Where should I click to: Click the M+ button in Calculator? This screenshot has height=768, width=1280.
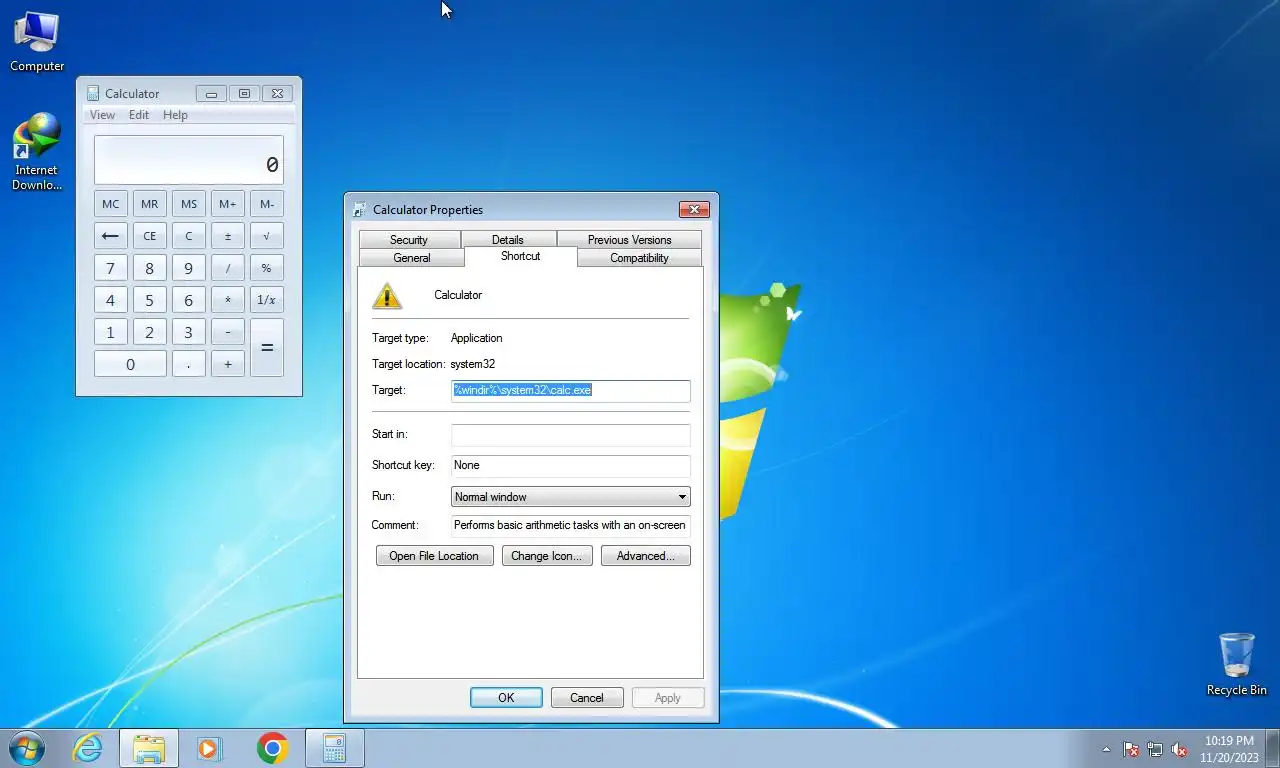227,204
